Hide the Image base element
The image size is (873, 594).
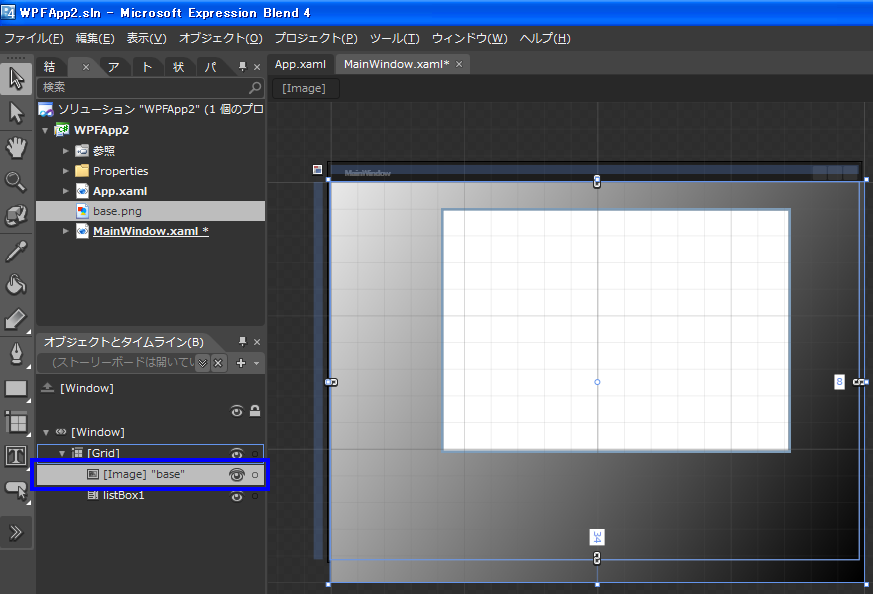[237, 474]
